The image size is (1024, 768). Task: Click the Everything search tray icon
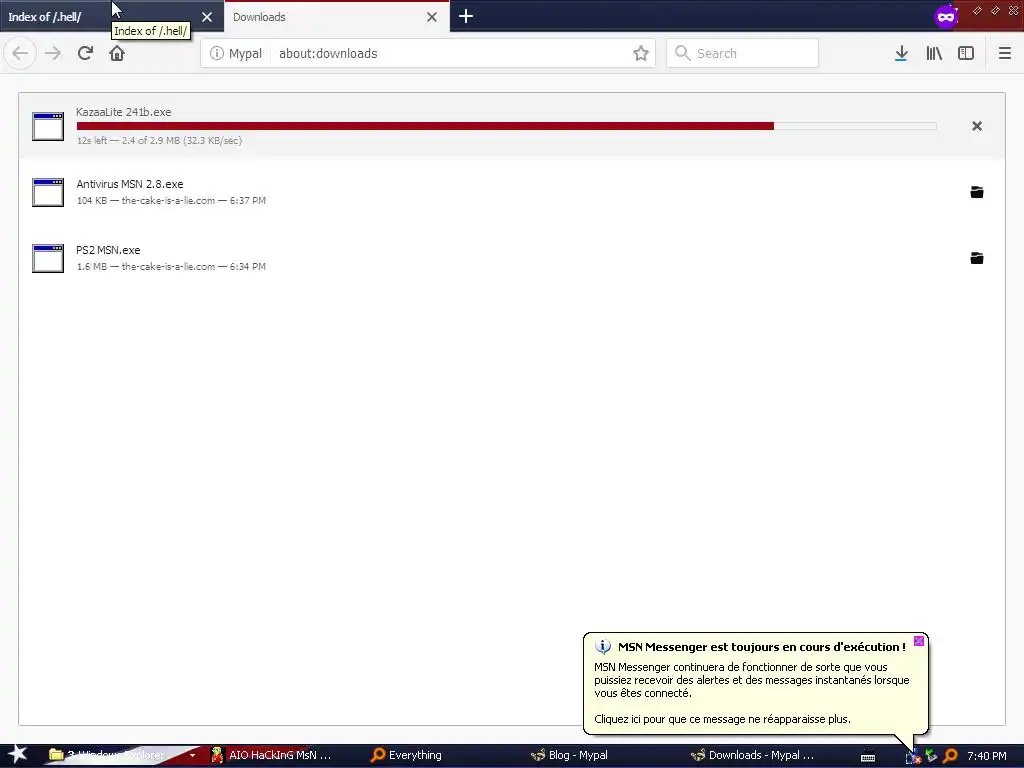pyautogui.click(x=951, y=756)
